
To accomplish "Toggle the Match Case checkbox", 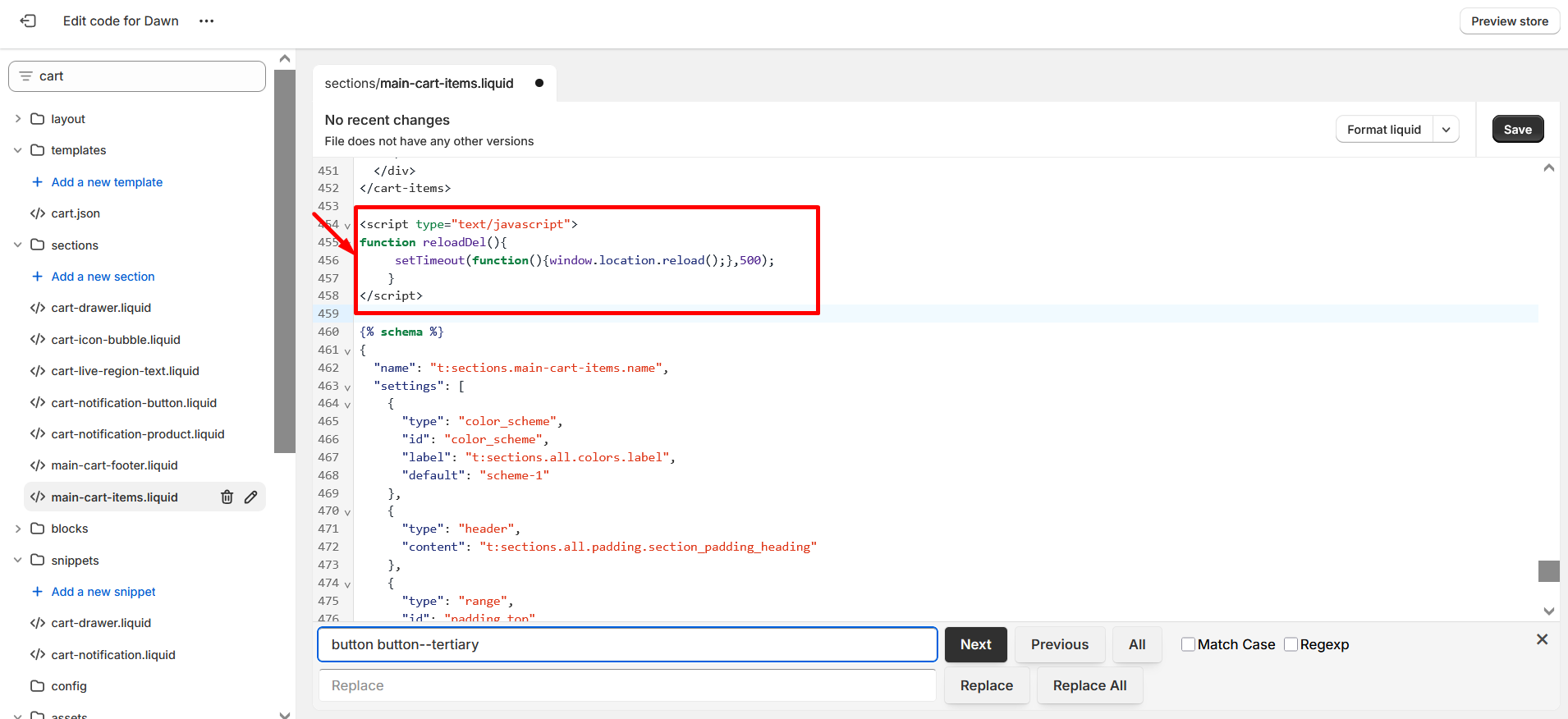I will pyautogui.click(x=1188, y=644).
